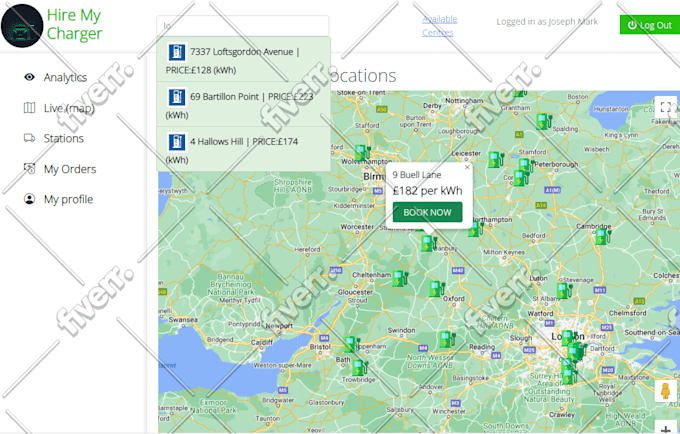The width and height of the screenshot is (680, 434).
Task: Close the 9 Buell Lane info popup
Action: (467, 167)
